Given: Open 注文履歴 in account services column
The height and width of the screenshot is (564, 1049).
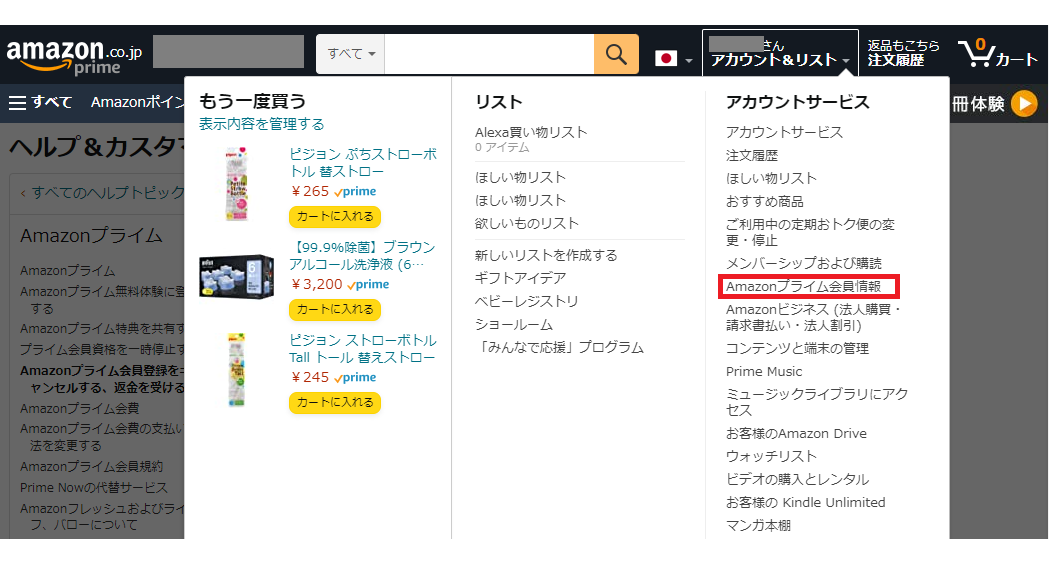Looking at the screenshot, I should 752,156.
